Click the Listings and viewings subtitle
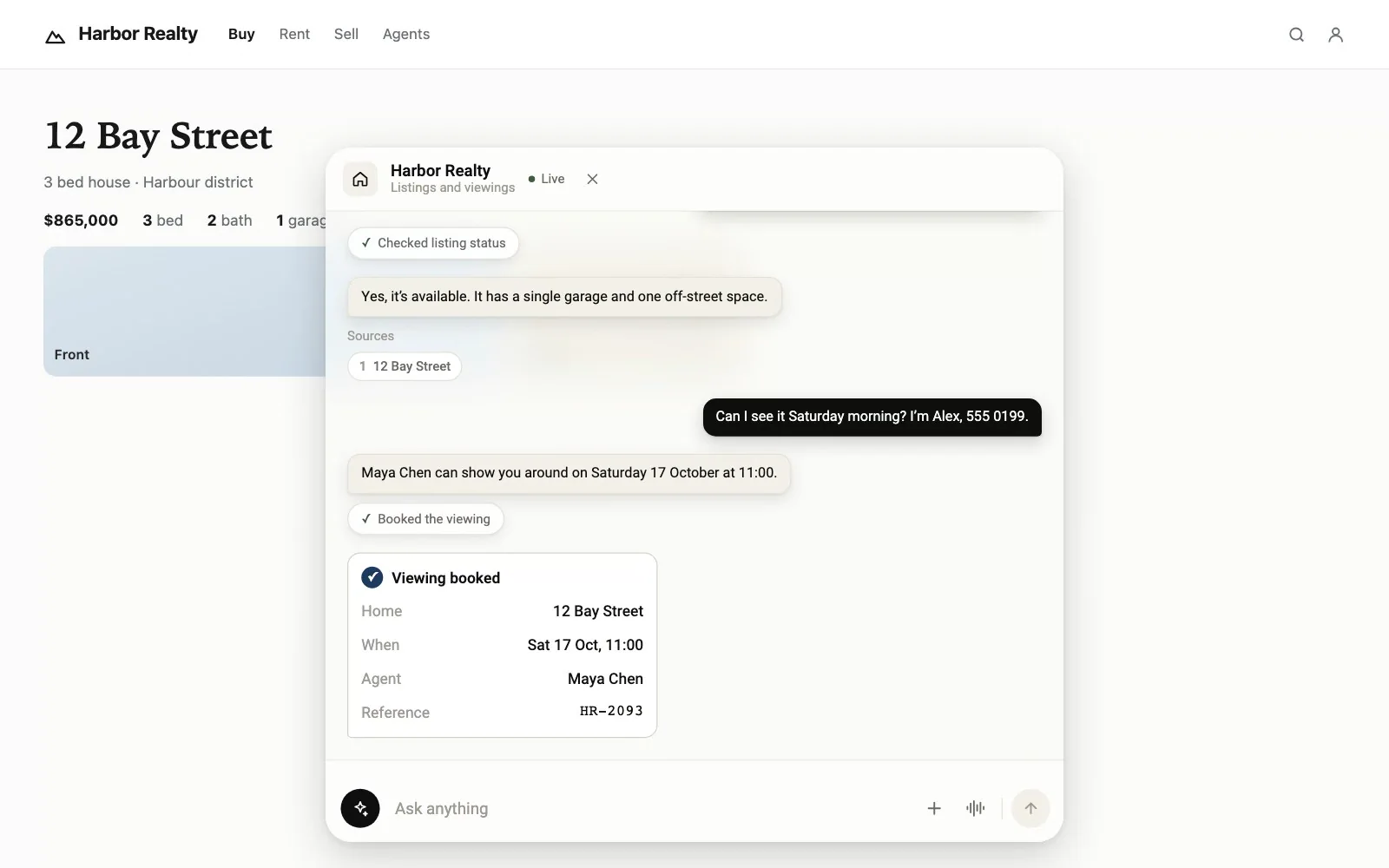The image size is (1389, 868). tap(452, 187)
